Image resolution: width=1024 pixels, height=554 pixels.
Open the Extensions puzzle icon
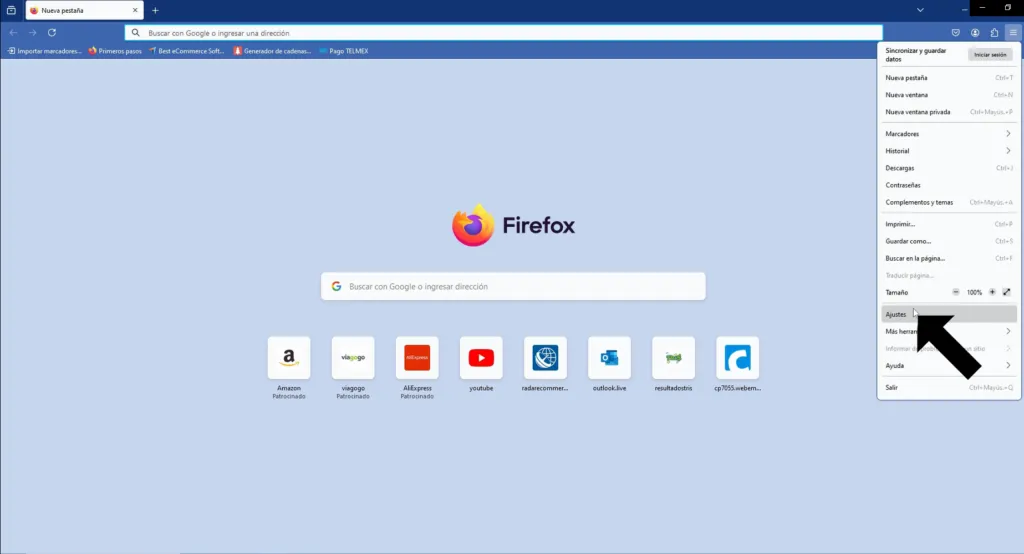(x=994, y=33)
